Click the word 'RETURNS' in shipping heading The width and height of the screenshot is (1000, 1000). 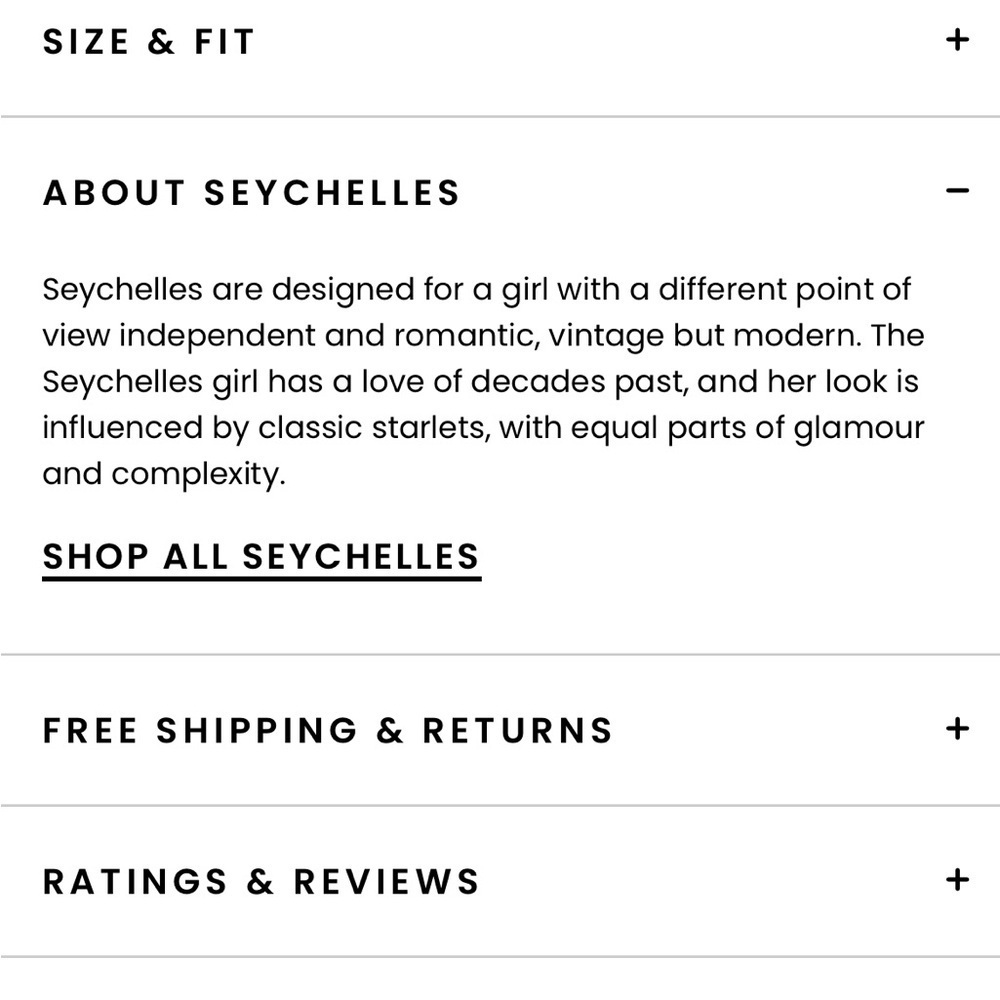pyautogui.click(x=517, y=731)
